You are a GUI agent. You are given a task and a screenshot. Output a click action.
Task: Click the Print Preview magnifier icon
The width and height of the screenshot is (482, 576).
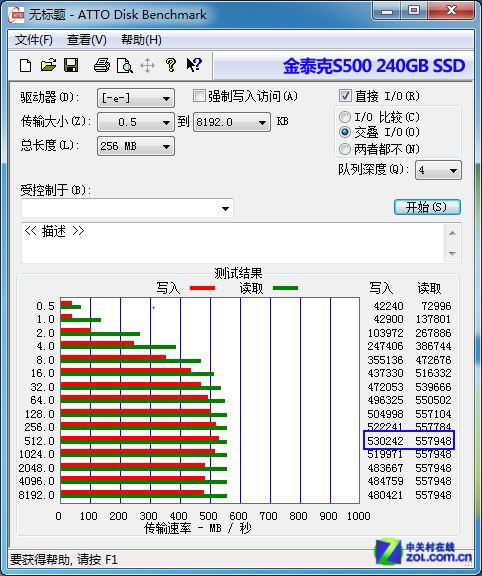(x=125, y=66)
